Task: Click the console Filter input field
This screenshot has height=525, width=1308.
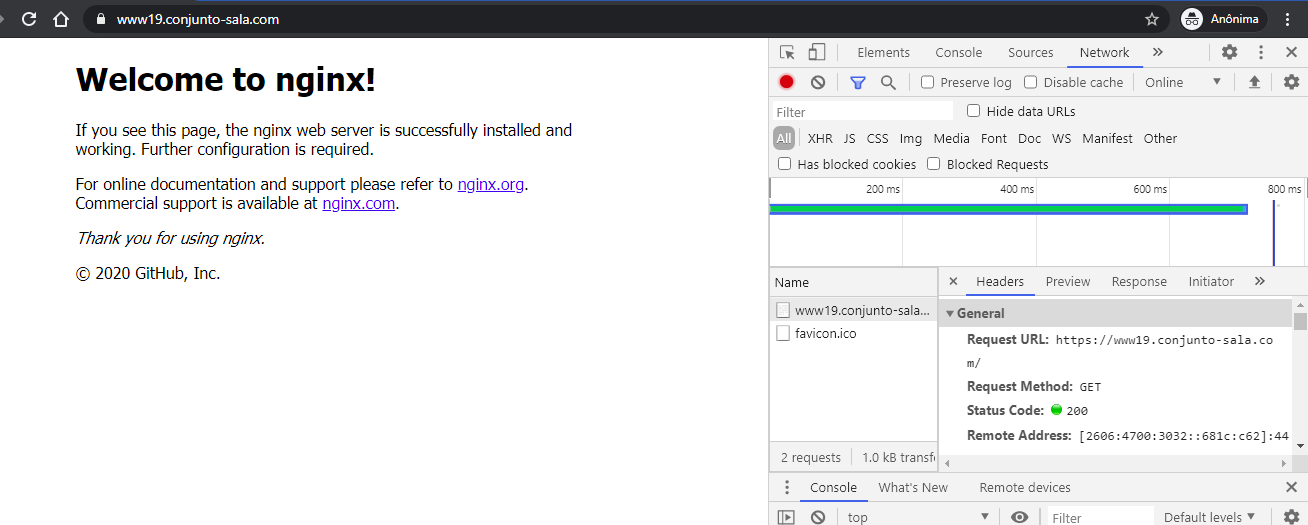Action: click(x=1099, y=517)
